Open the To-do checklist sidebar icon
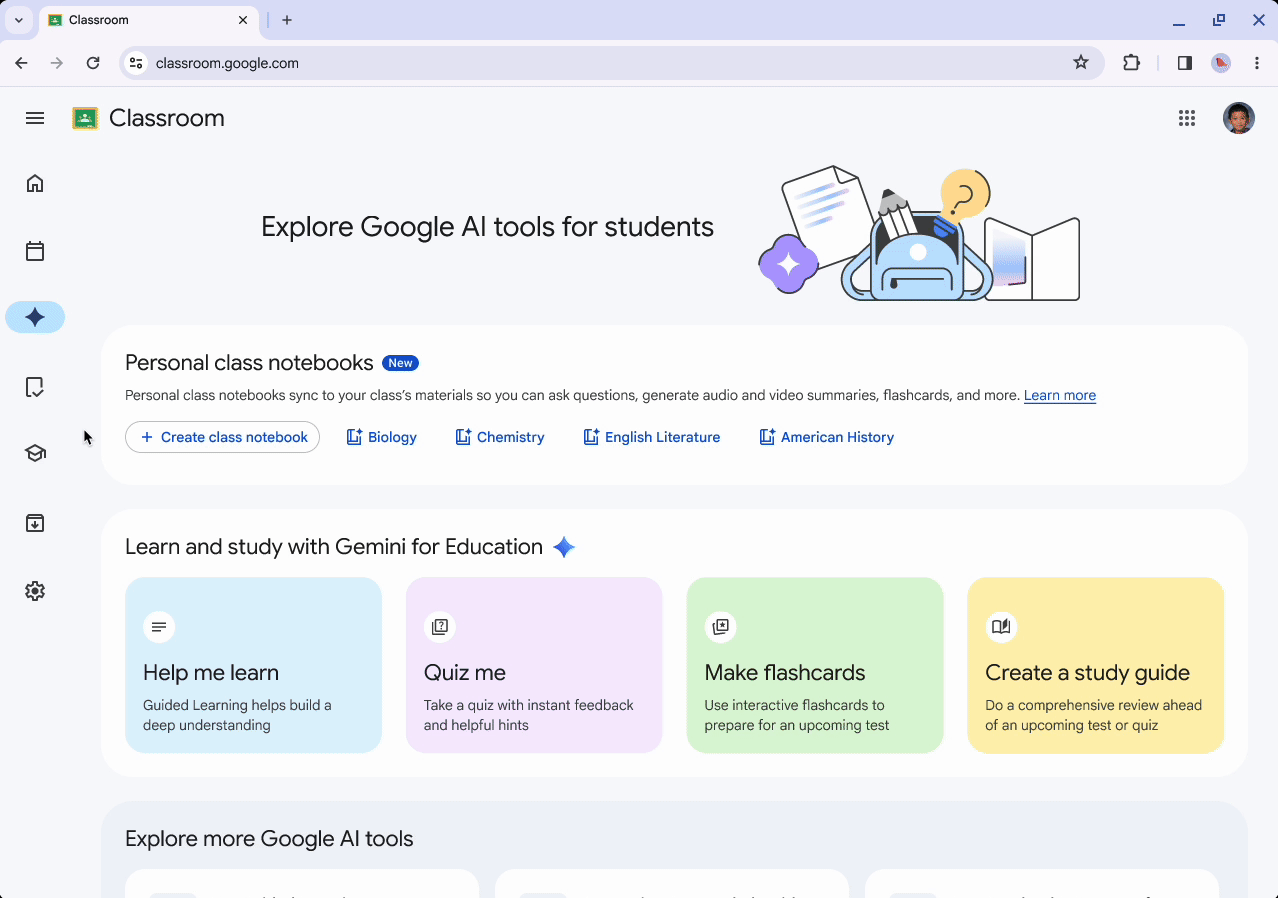The width and height of the screenshot is (1278, 898). [35, 387]
